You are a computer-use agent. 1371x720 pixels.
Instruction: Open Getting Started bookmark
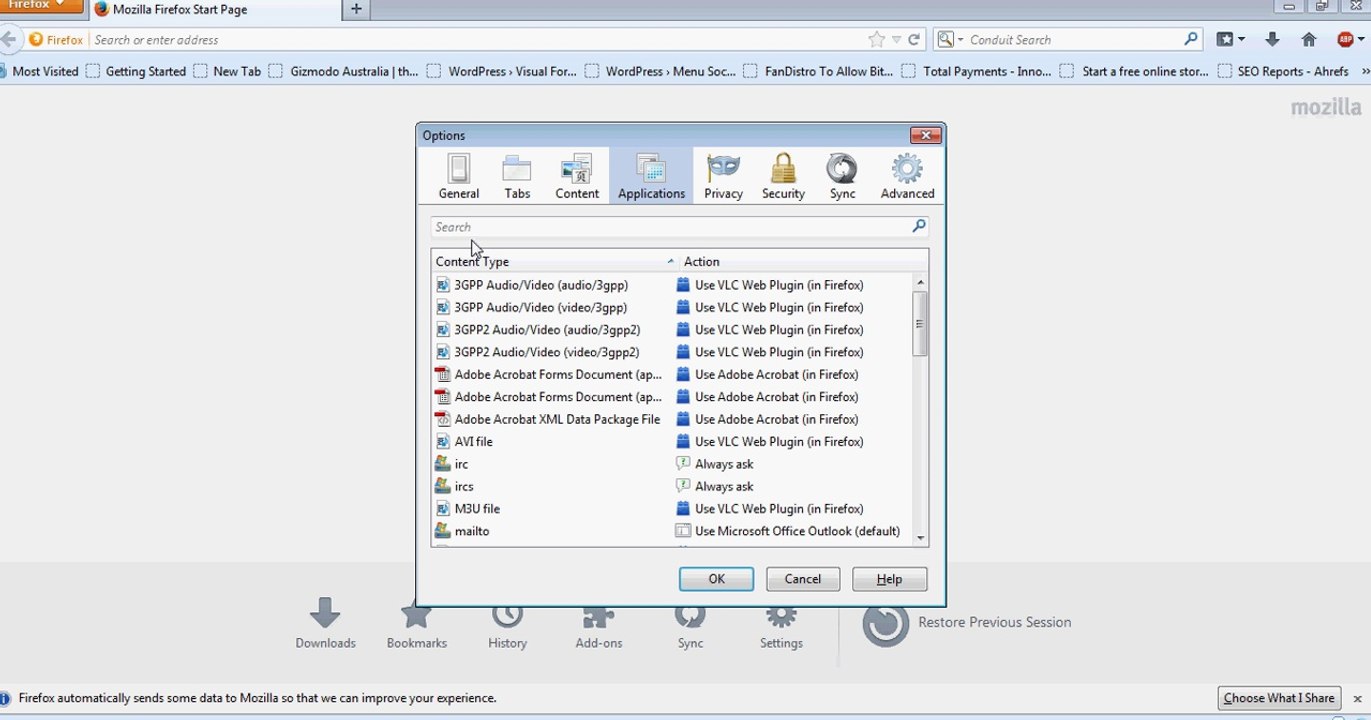pyautogui.click(x=136, y=71)
